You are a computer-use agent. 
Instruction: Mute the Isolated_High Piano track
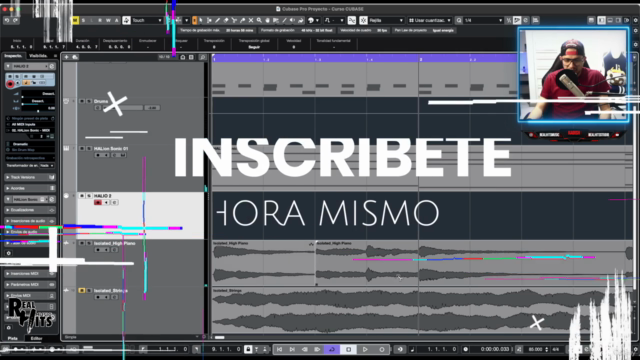[x=82, y=243]
